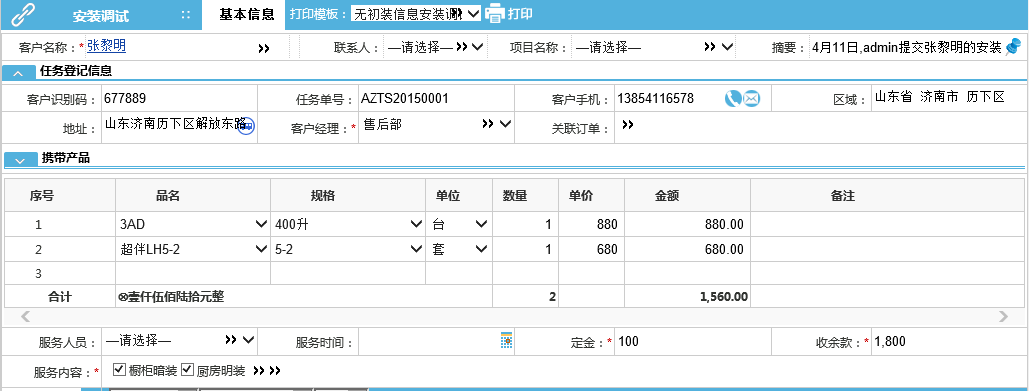
Task: Click the double arrow next to 联系人
Action: (x=462, y=47)
